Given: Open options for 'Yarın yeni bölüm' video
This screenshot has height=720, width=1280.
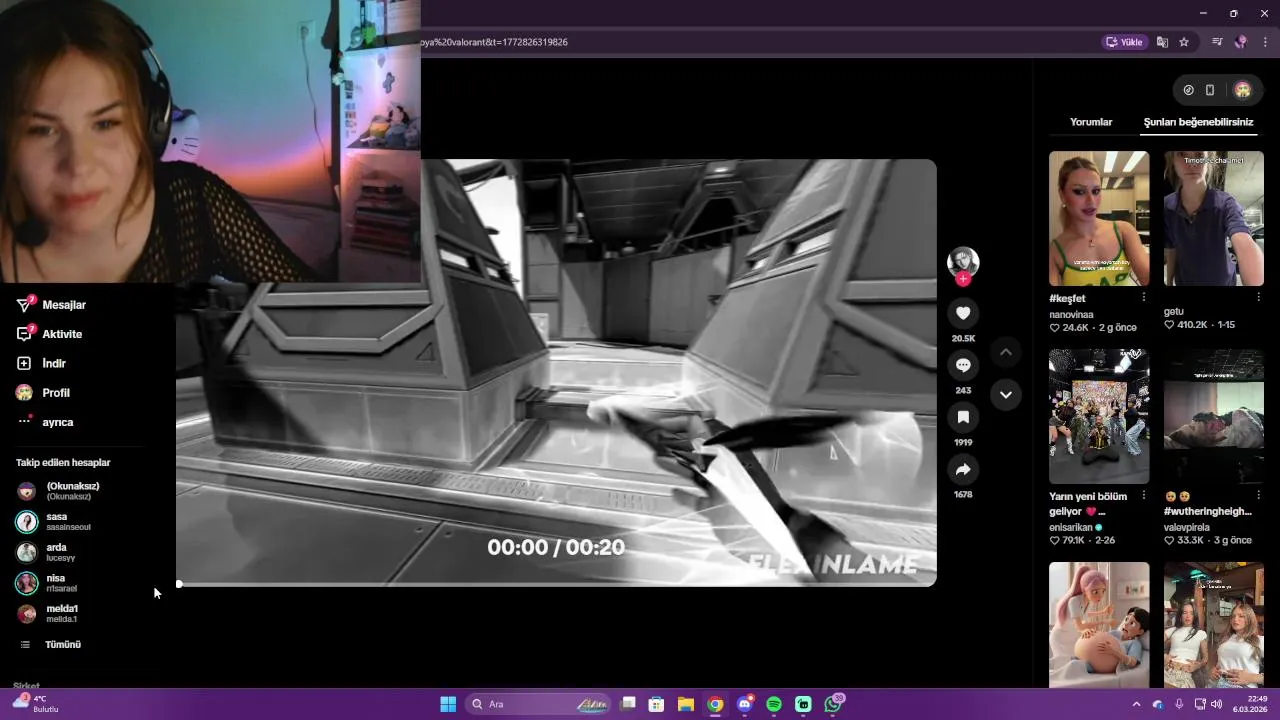Looking at the screenshot, I should point(1144,495).
